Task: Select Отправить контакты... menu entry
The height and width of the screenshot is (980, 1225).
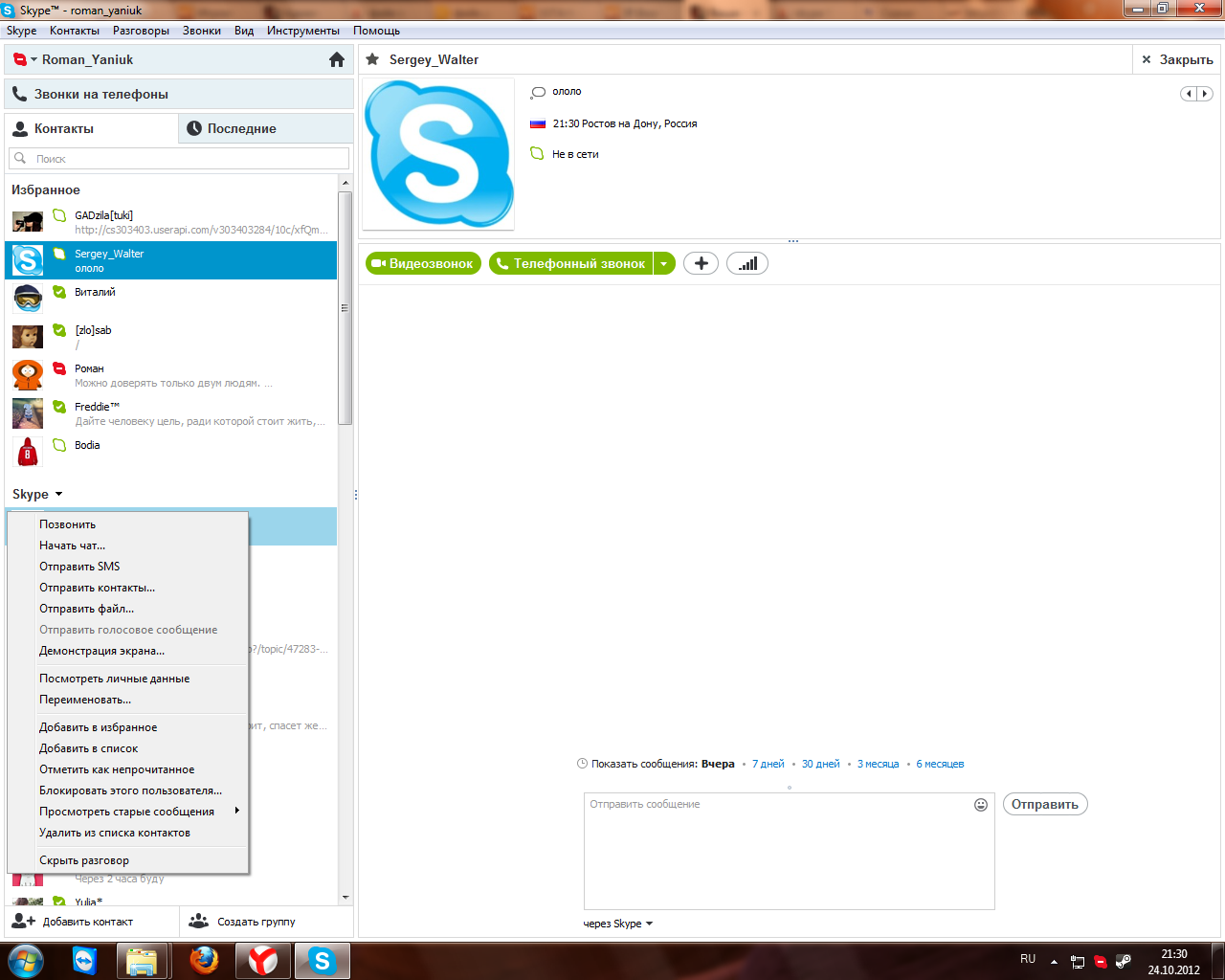Action: pos(128,588)
